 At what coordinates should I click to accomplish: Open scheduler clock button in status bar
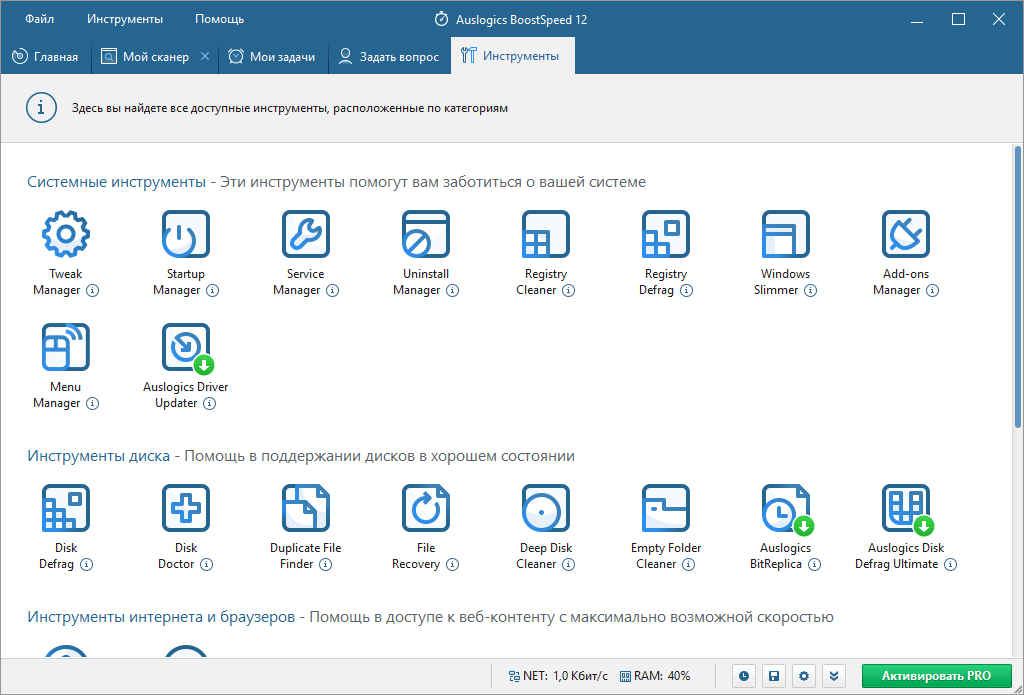744,676
